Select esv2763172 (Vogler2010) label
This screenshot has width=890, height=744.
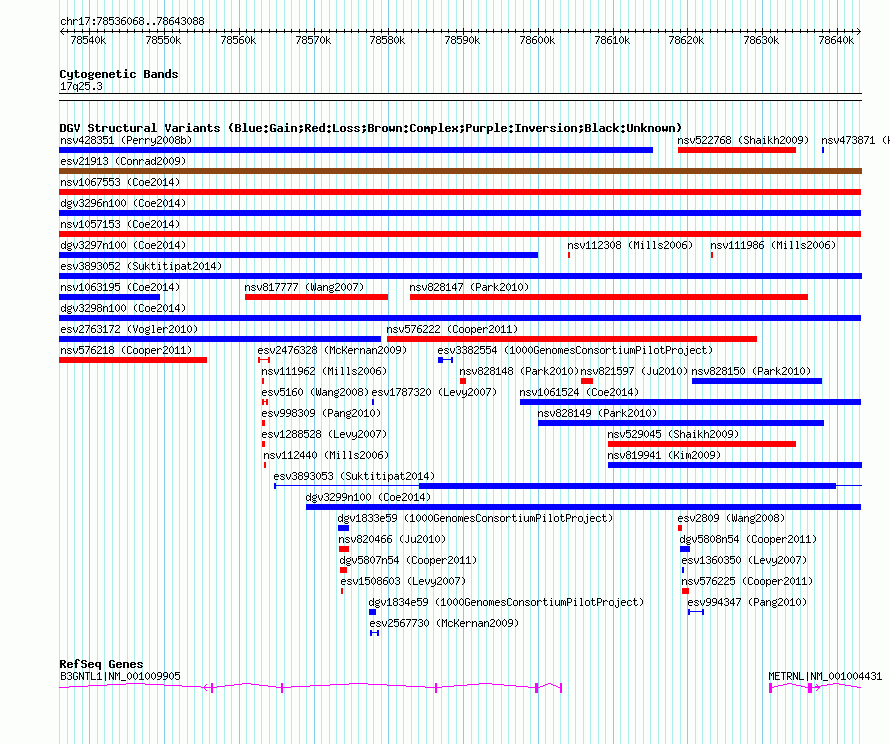(129, 329)
